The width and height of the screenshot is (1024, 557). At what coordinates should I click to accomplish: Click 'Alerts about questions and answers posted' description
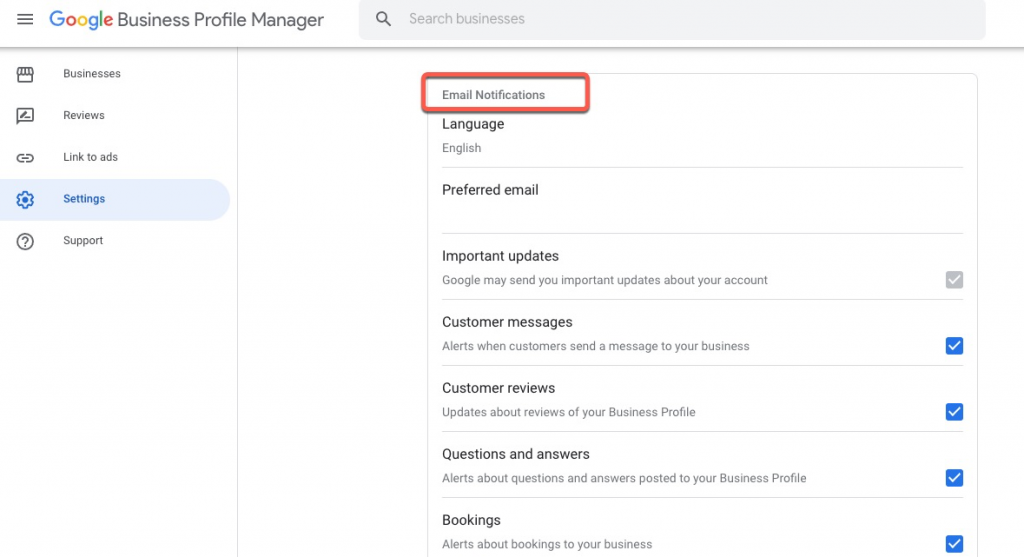[x=624, y=478]
